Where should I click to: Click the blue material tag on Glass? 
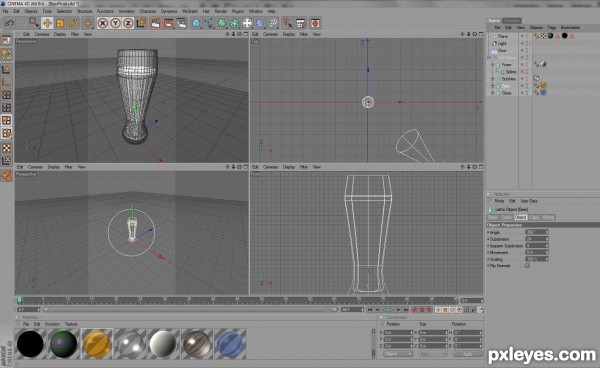pos(543,93)
